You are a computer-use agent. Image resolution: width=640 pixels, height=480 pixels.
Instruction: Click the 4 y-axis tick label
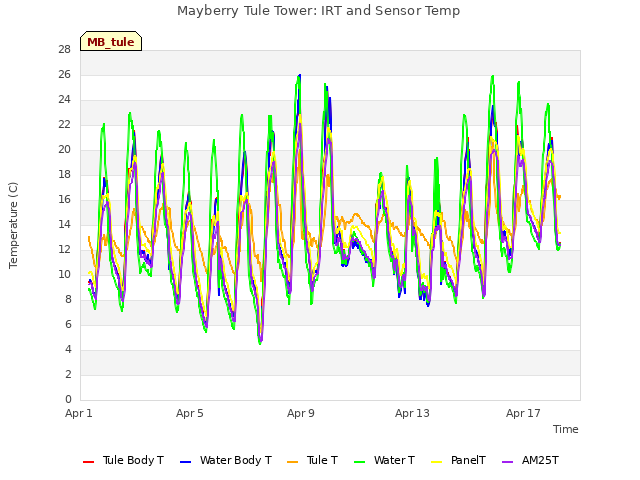68,349
